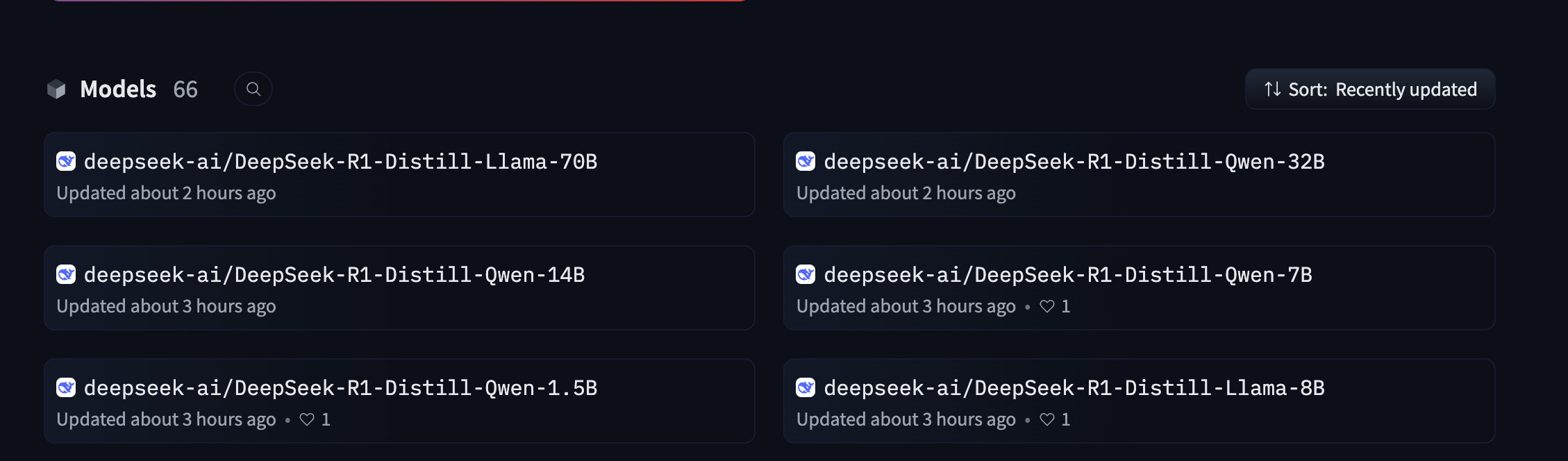Image resolution: width=1568 pixels, height=461 pixels.
Task: Click the DeepSeek avatar on the Qwen-32B card
Action: tap(806, 162)
